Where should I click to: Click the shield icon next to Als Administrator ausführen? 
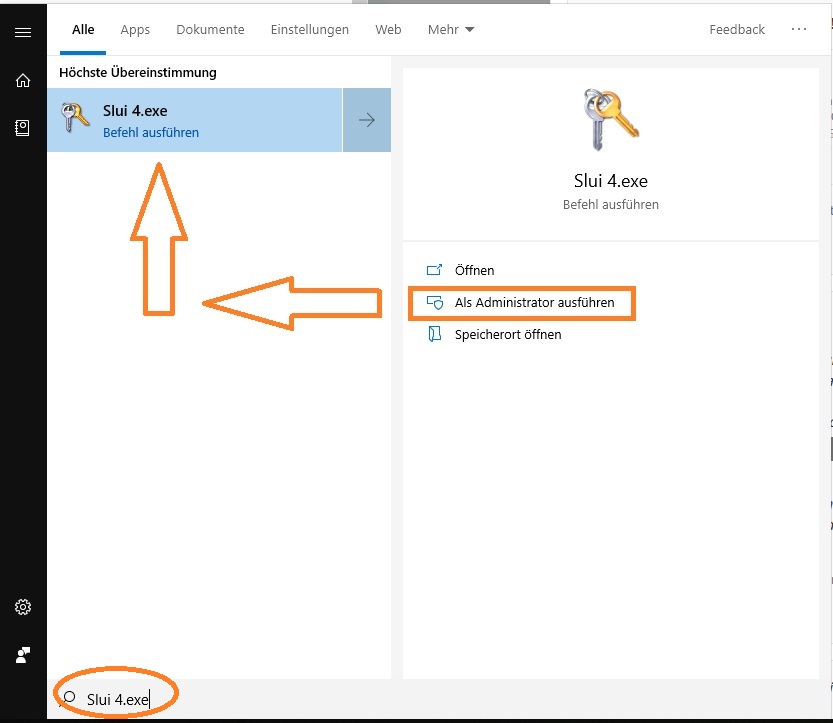435,302
